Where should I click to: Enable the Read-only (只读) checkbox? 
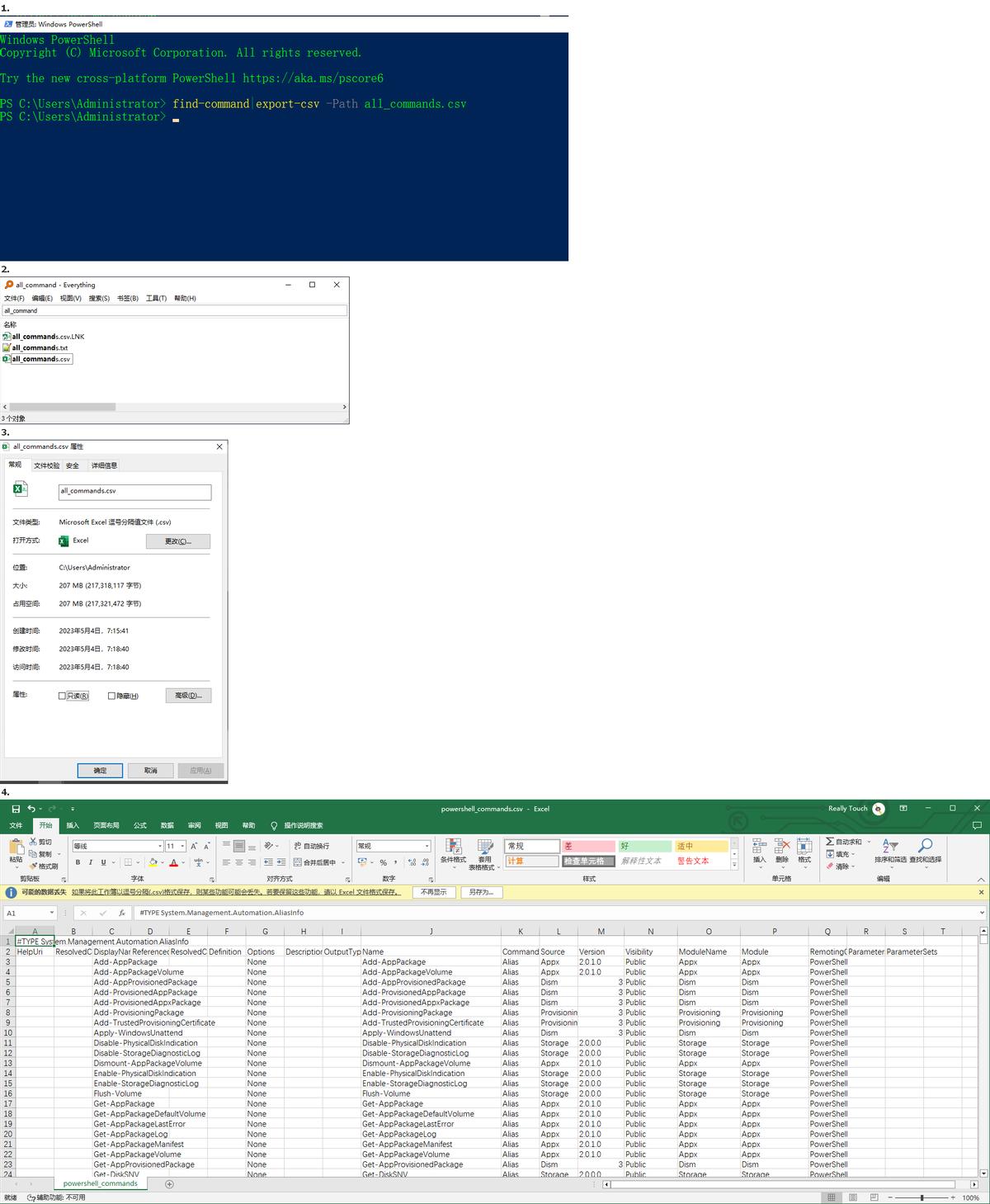62,696
